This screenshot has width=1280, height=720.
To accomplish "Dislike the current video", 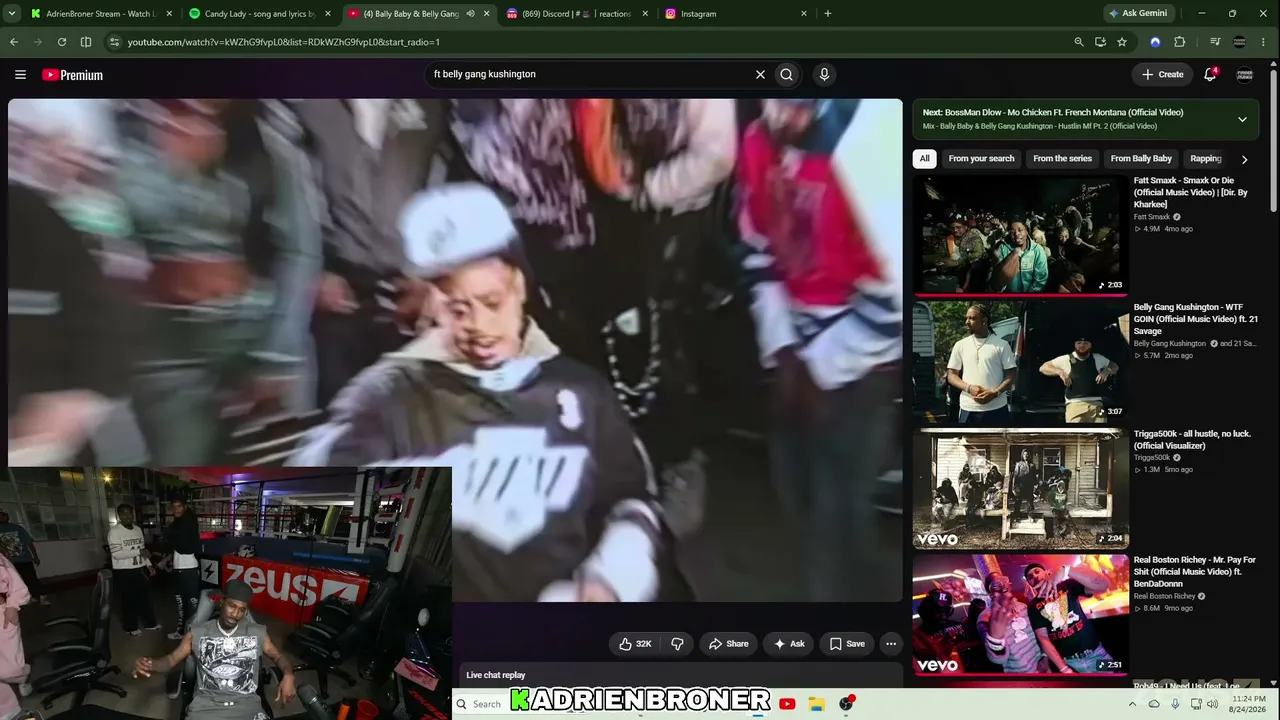I will click(677, 644).
